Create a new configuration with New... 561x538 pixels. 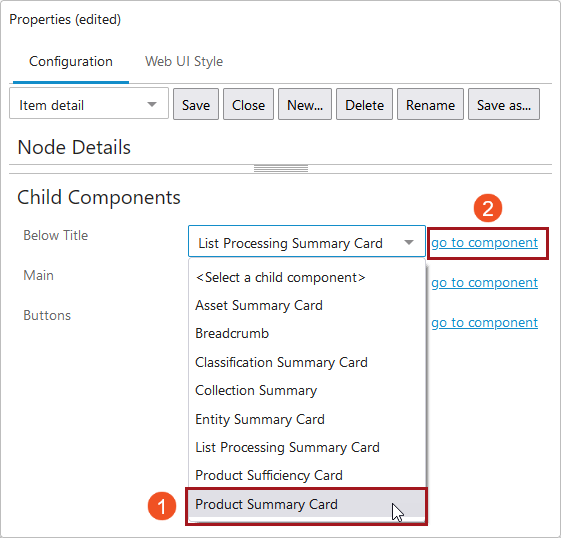pos(305,104)
